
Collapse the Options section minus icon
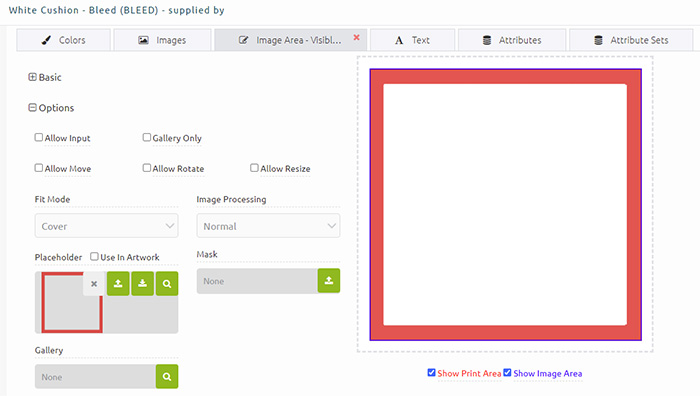(32, 108)
